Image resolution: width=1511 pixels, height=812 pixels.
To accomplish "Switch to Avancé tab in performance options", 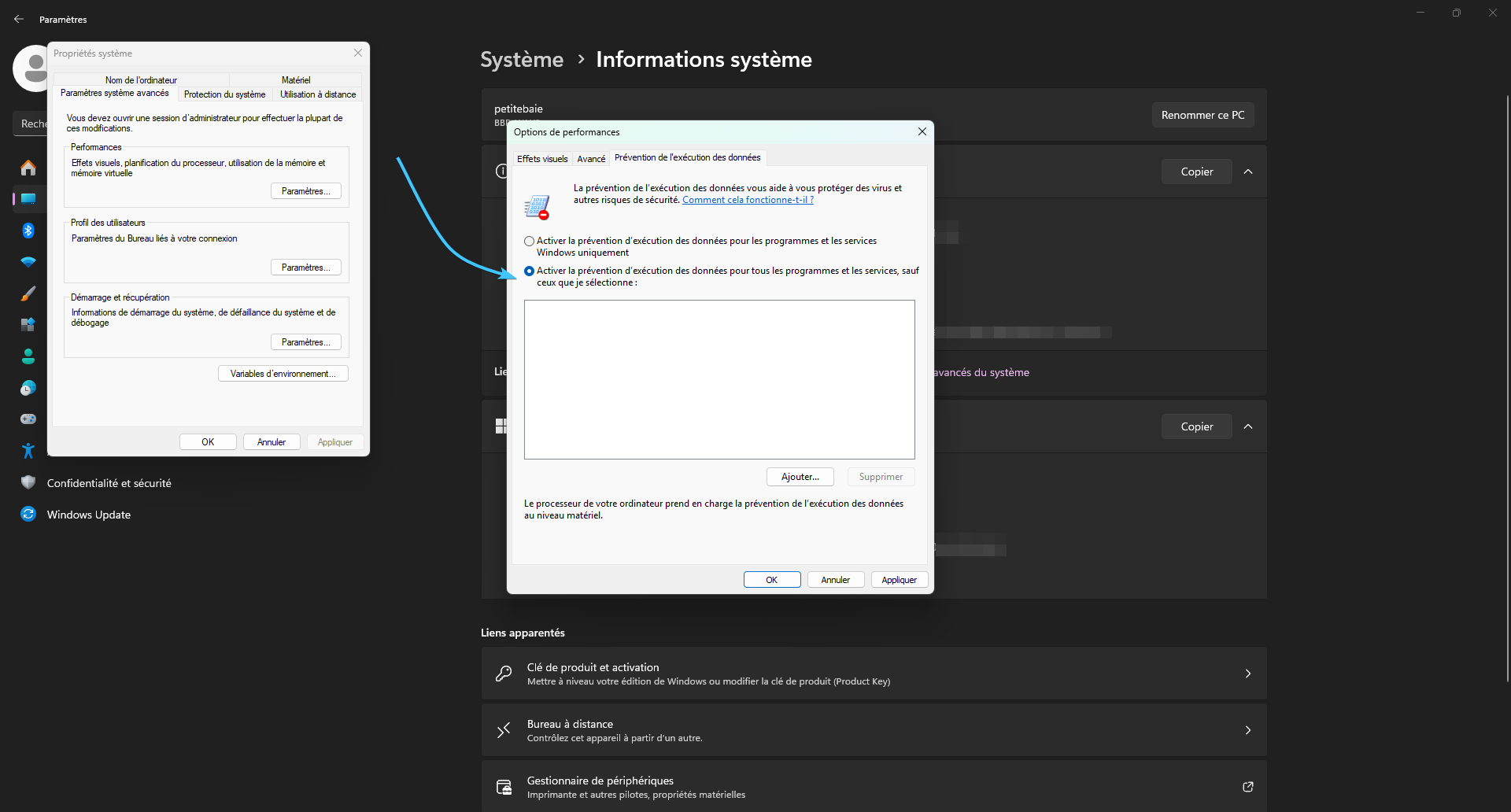I will (591, 159).
